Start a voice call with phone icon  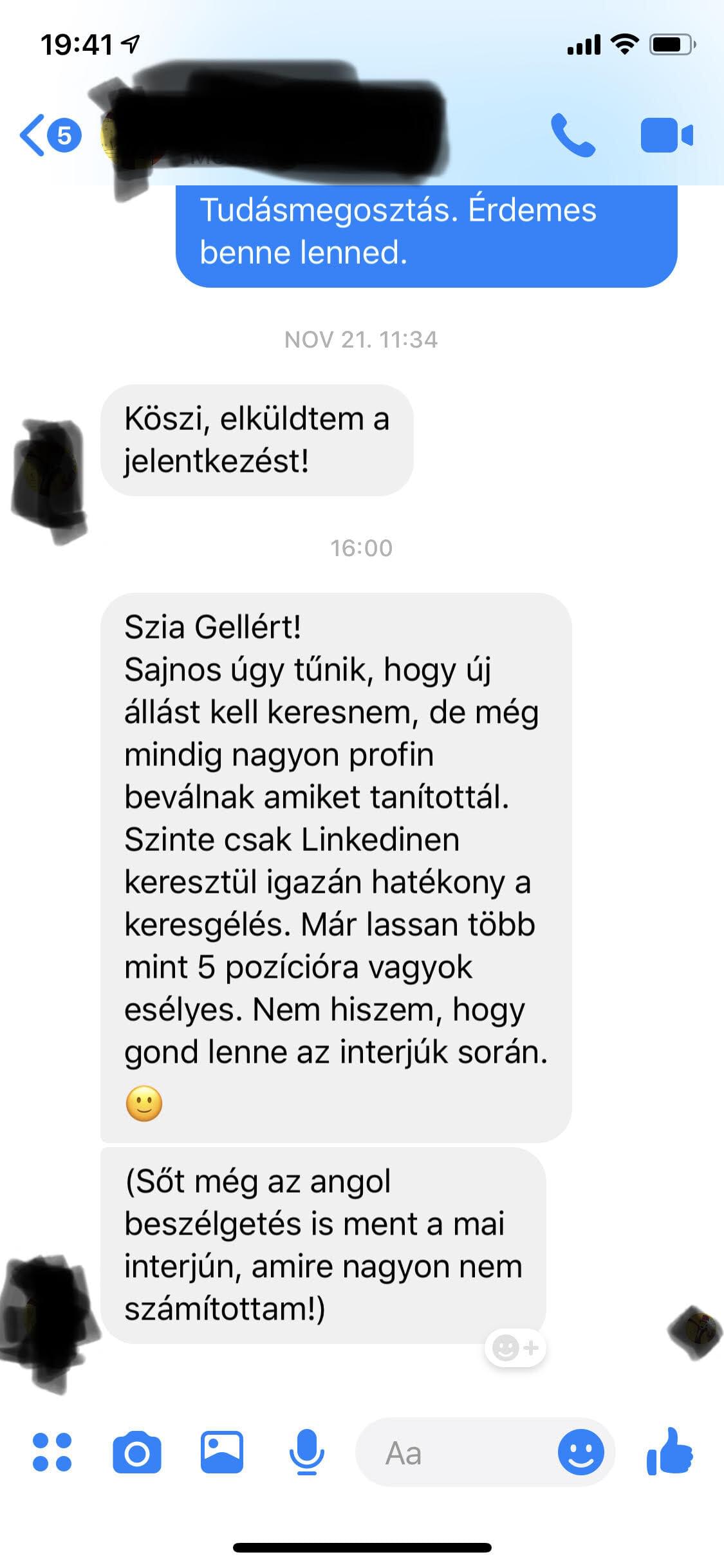[573, 135]
